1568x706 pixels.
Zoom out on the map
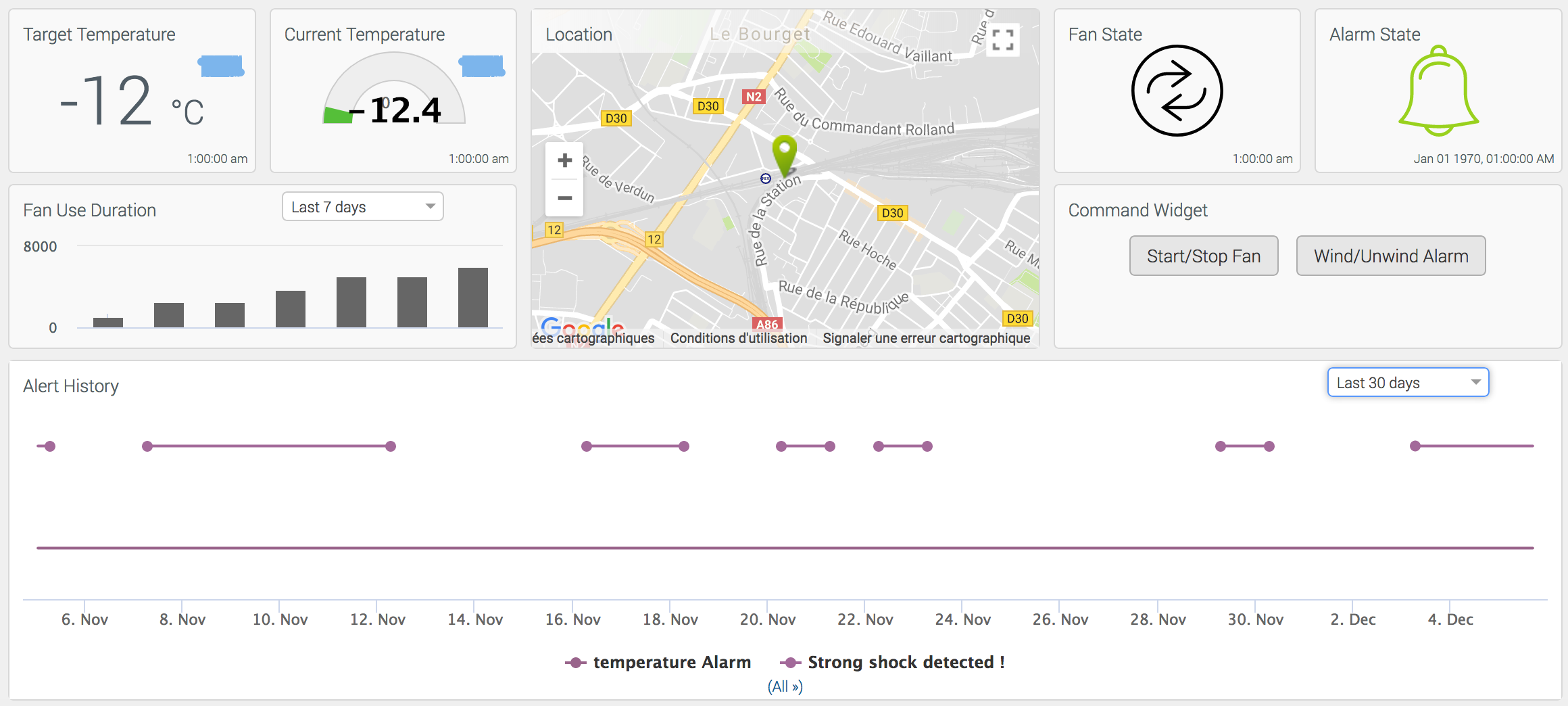(x=564, y=198)
